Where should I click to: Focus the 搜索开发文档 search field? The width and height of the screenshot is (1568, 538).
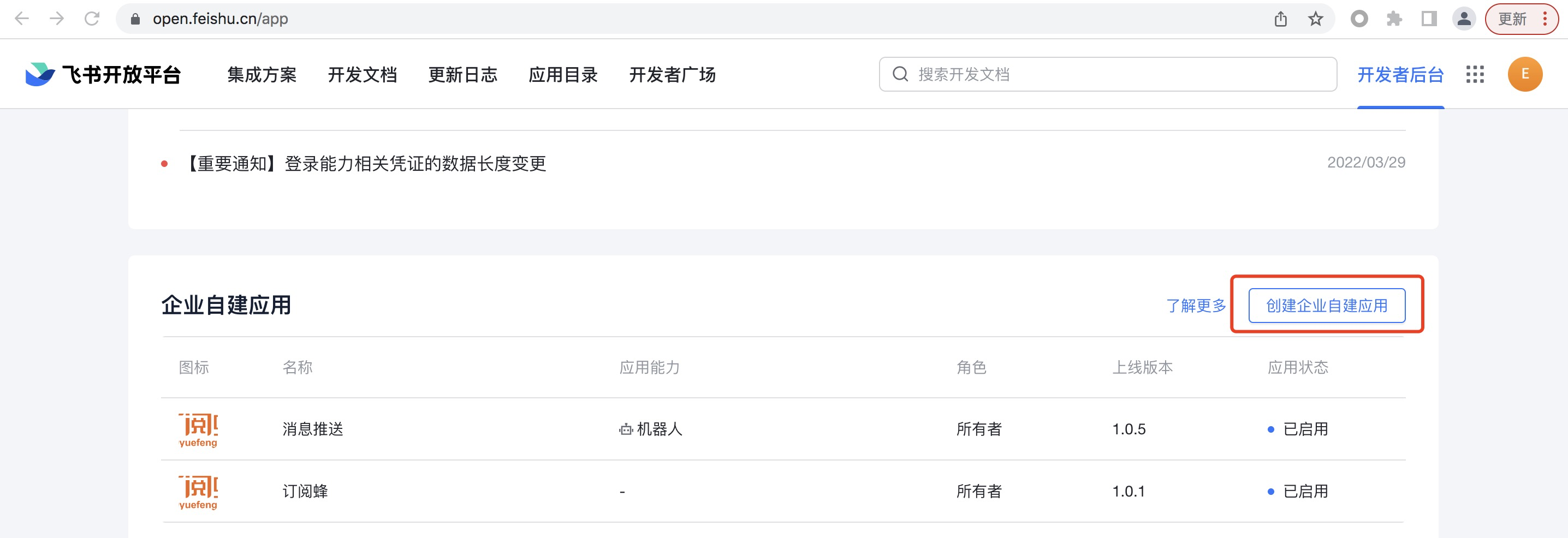pyautogui.click(x=1108, y=74)
